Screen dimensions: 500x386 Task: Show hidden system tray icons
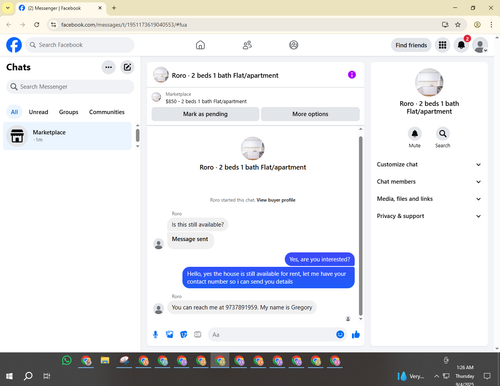[436, 376]
